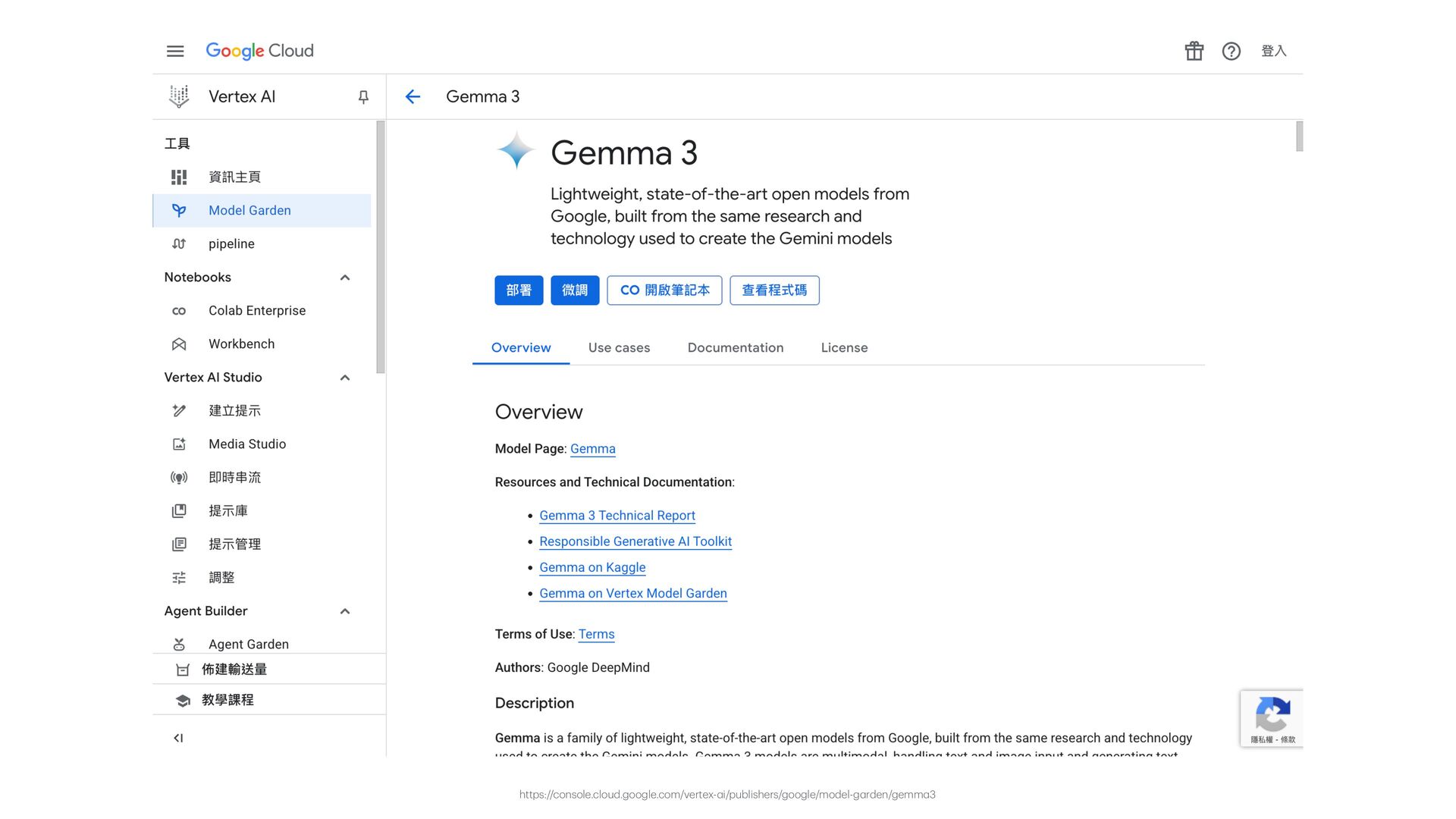This screenshot has width=1456, height=819.
Task: Open the help question mark icon
Action: [1232, 51]
